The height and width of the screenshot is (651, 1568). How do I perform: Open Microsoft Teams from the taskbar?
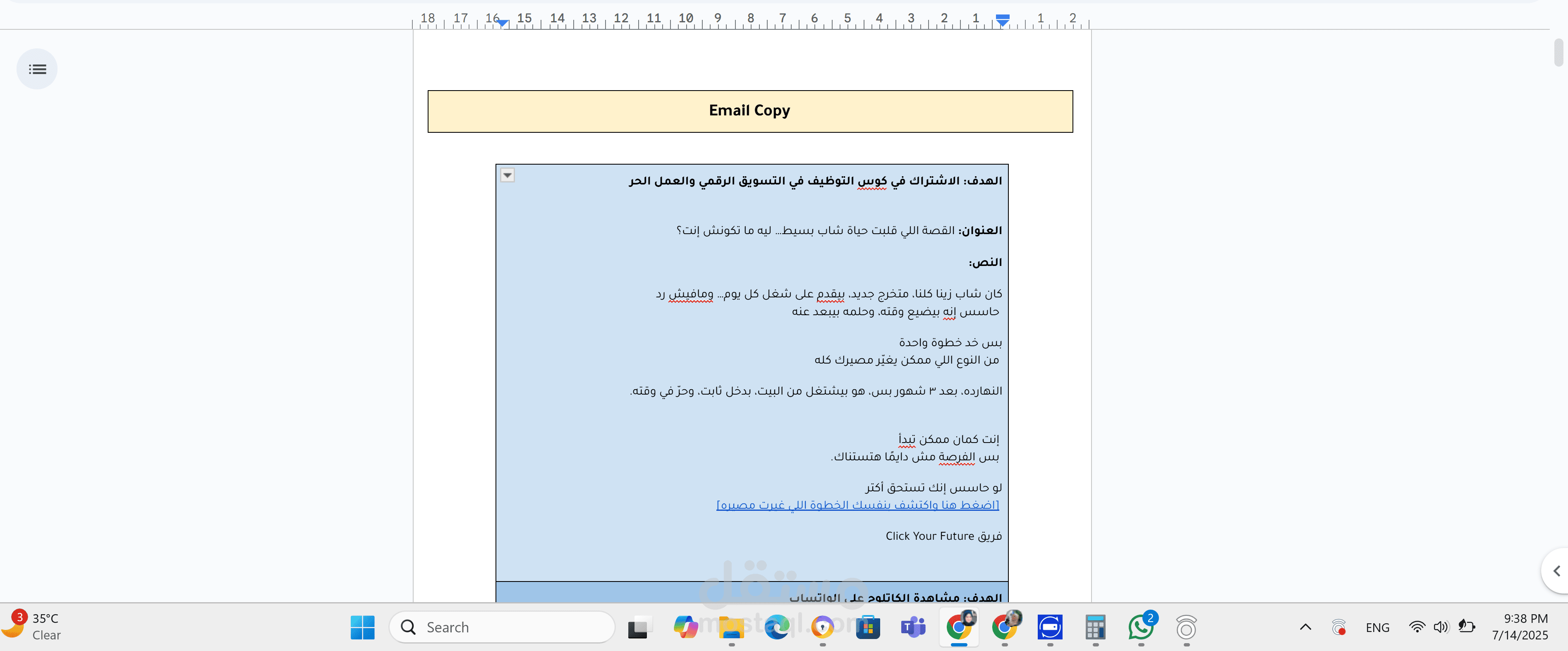(x=913, y=627)
